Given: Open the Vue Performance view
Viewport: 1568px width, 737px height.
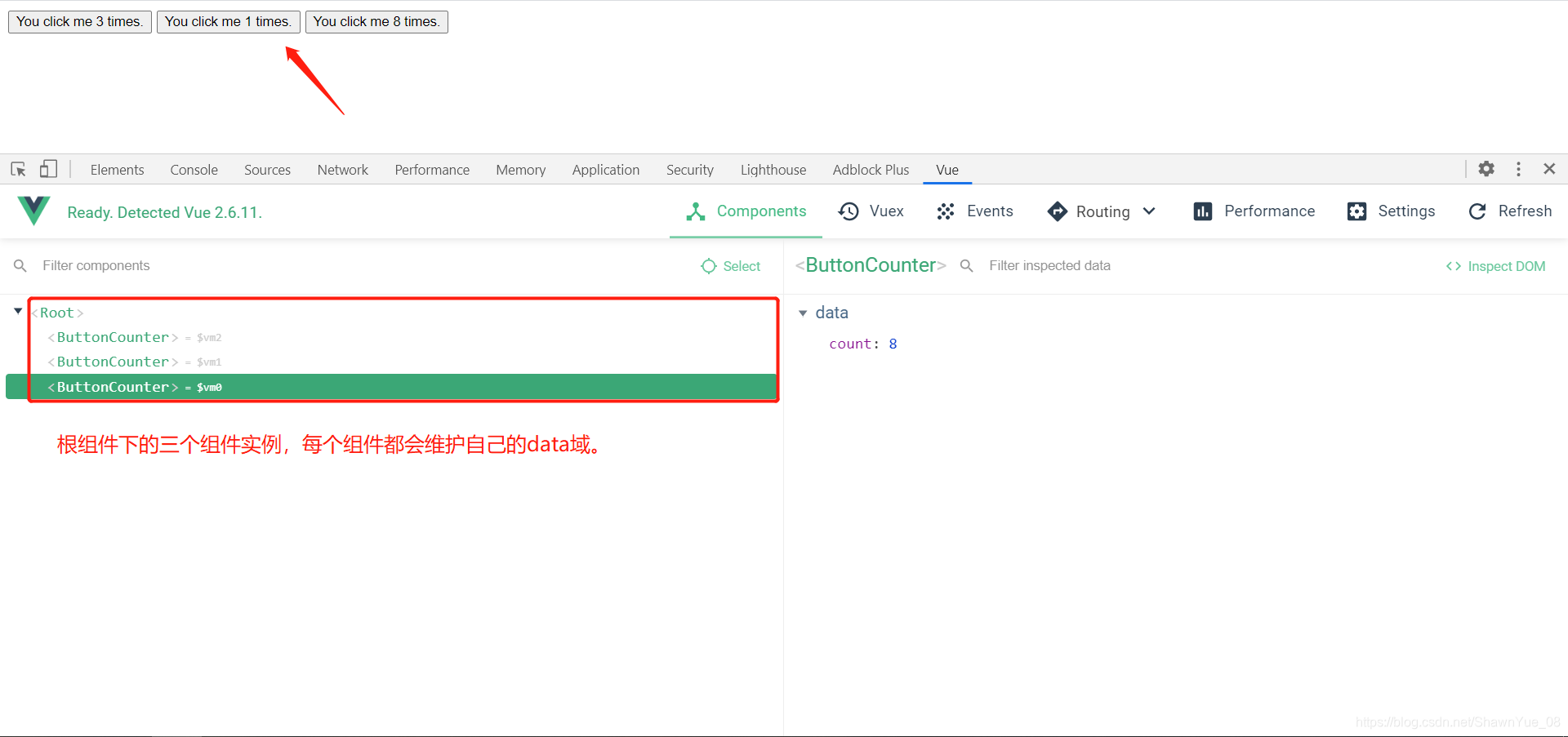Looking at the screenshot, I should [x=1254, y=211].
